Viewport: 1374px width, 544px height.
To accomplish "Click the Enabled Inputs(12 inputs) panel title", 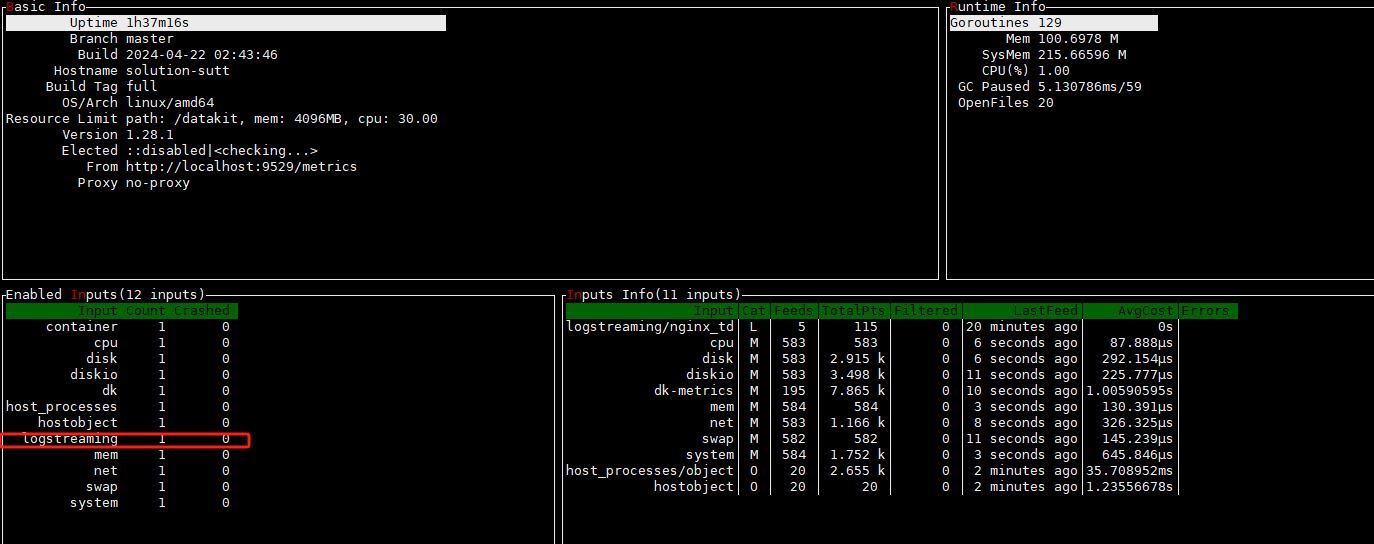I will (105, 295).
